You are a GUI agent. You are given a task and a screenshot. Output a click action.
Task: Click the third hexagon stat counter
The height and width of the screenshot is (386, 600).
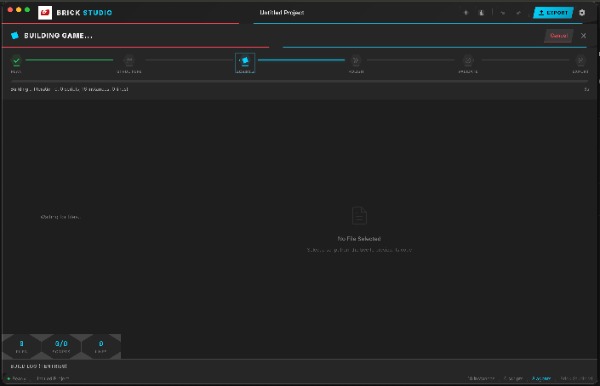click(x=101, y=347)
